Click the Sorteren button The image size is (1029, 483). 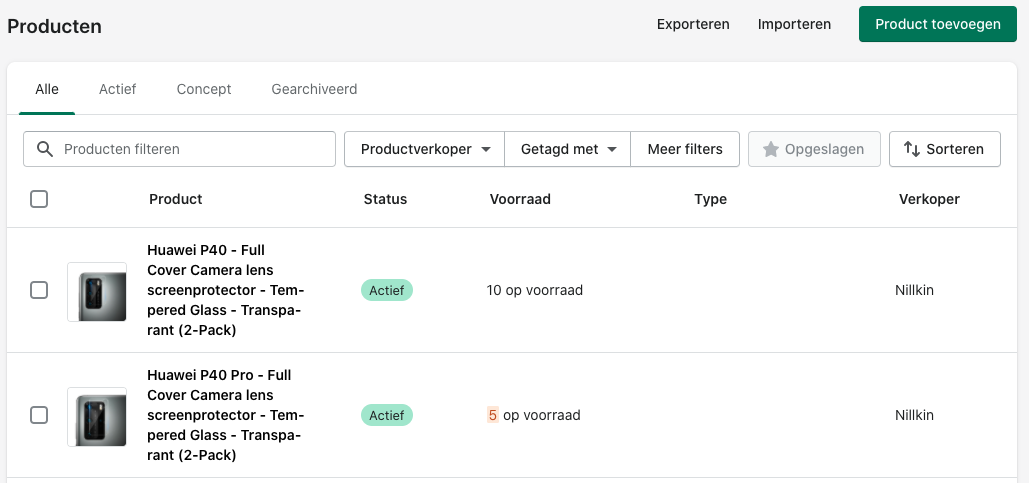point(945,149)
